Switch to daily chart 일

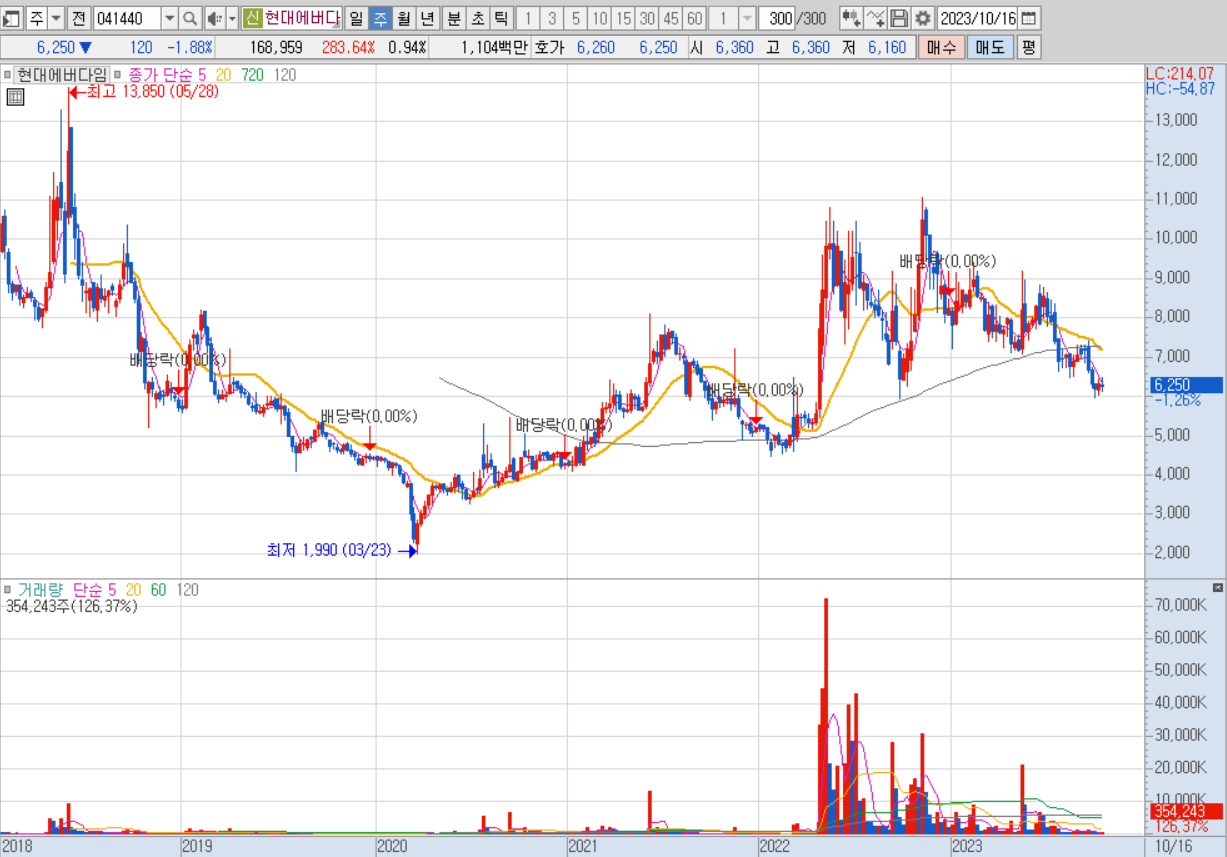click(356, 18)
